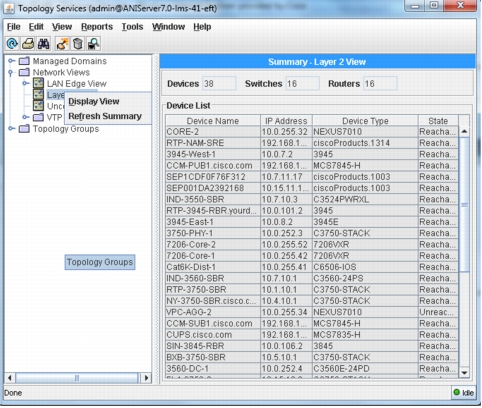The width and height of the screenshot is (482, 408).
Task: Open the Edit menu
Action: 36,27
